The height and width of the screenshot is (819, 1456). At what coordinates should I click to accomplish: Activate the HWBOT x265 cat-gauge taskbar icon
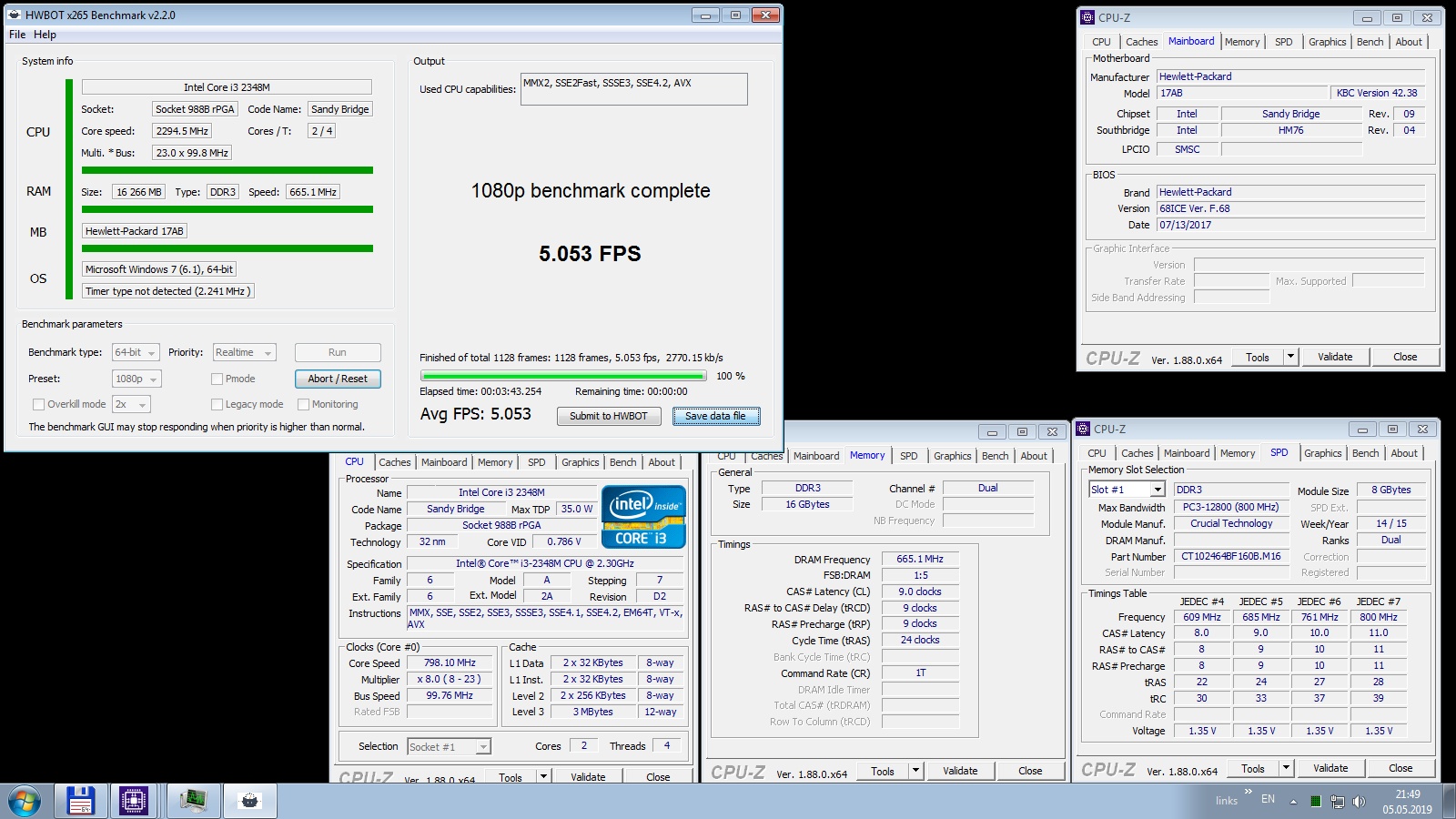[249, 801]
